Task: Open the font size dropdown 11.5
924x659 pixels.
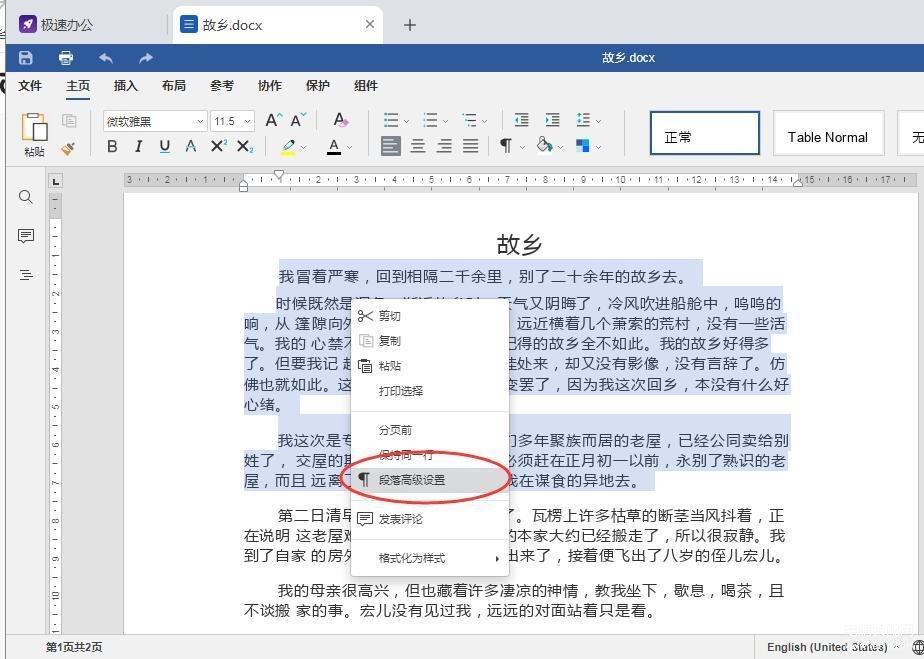Action: pyautogui.click(x=248, y=121)
